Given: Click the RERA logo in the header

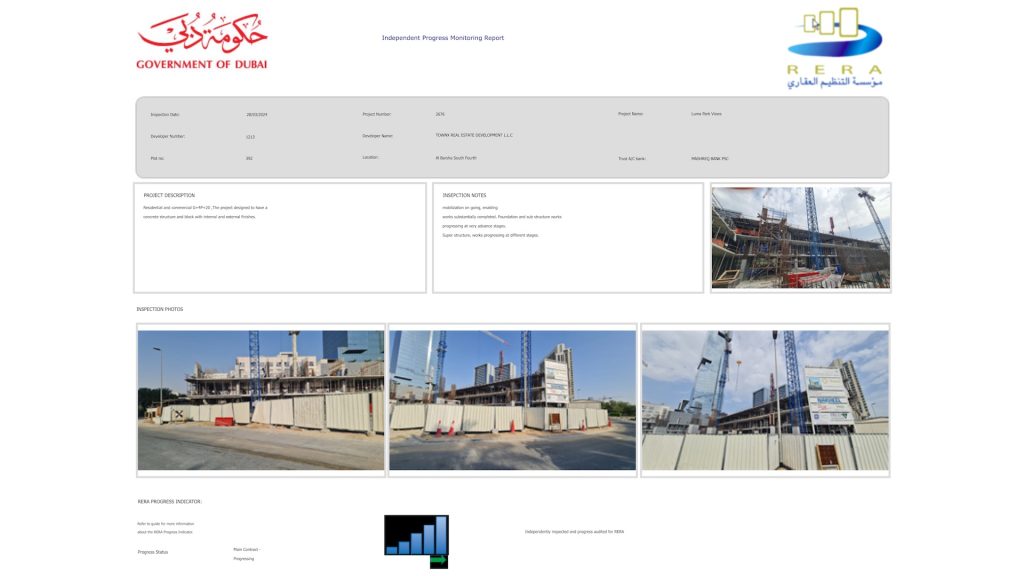Looking at the screenshot, I should tap(835, 47).
